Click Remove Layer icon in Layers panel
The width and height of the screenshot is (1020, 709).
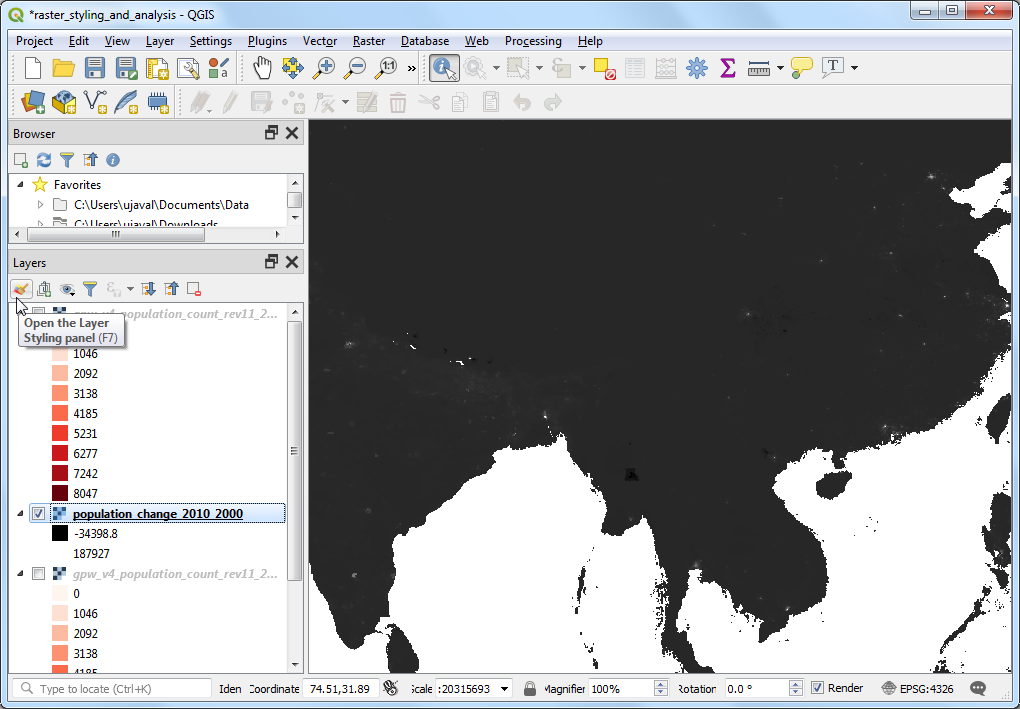[x=194, y=289]
